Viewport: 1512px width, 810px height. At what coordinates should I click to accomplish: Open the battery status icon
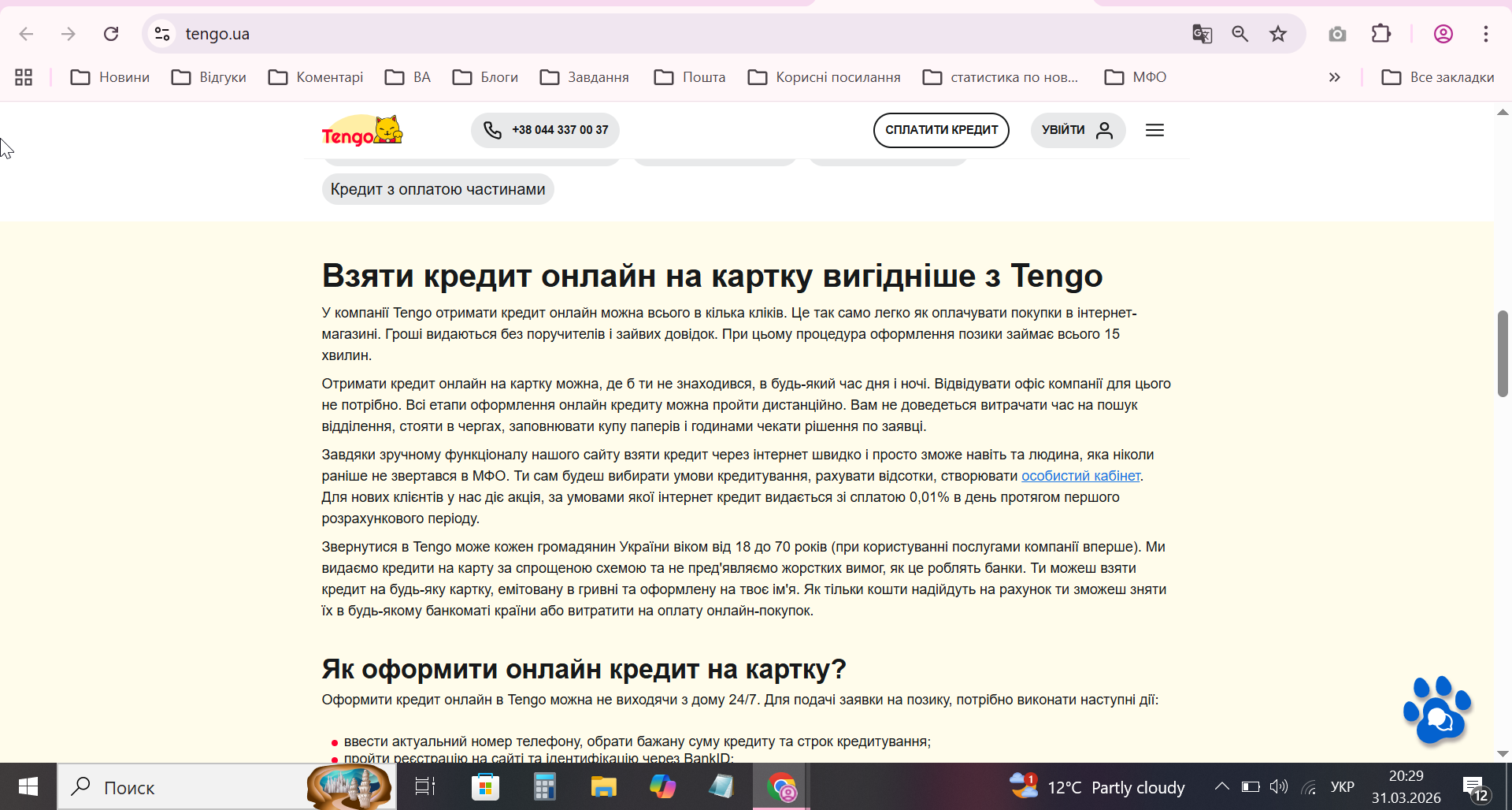1251,786
